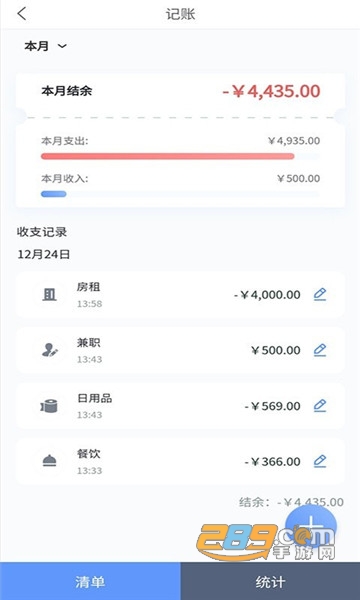This screenshot has height=600, width=360.
Task: Open the 餐饮 -¥366.00 record
Action: tap(180, 461)
